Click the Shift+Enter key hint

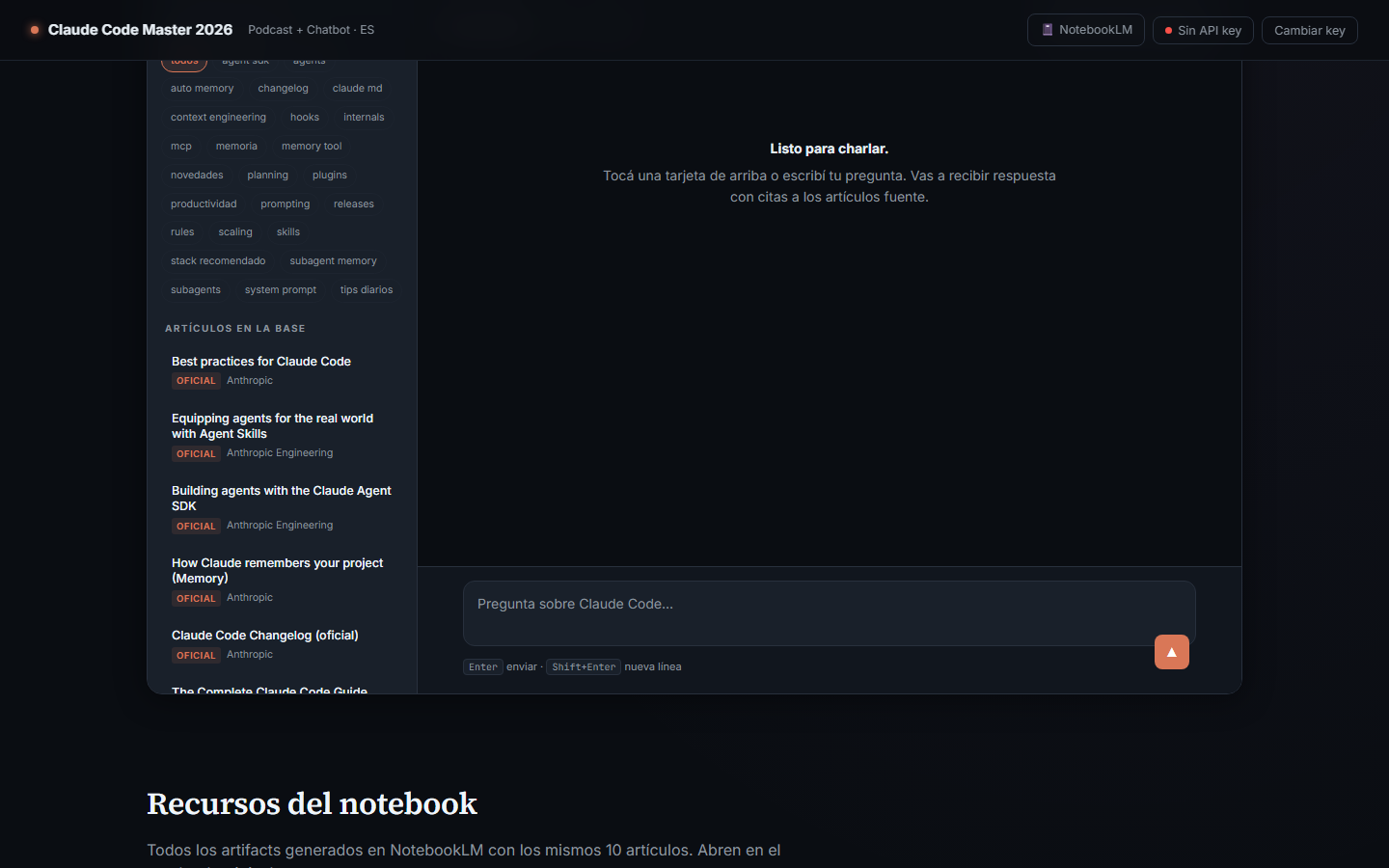tap(584, 666)
